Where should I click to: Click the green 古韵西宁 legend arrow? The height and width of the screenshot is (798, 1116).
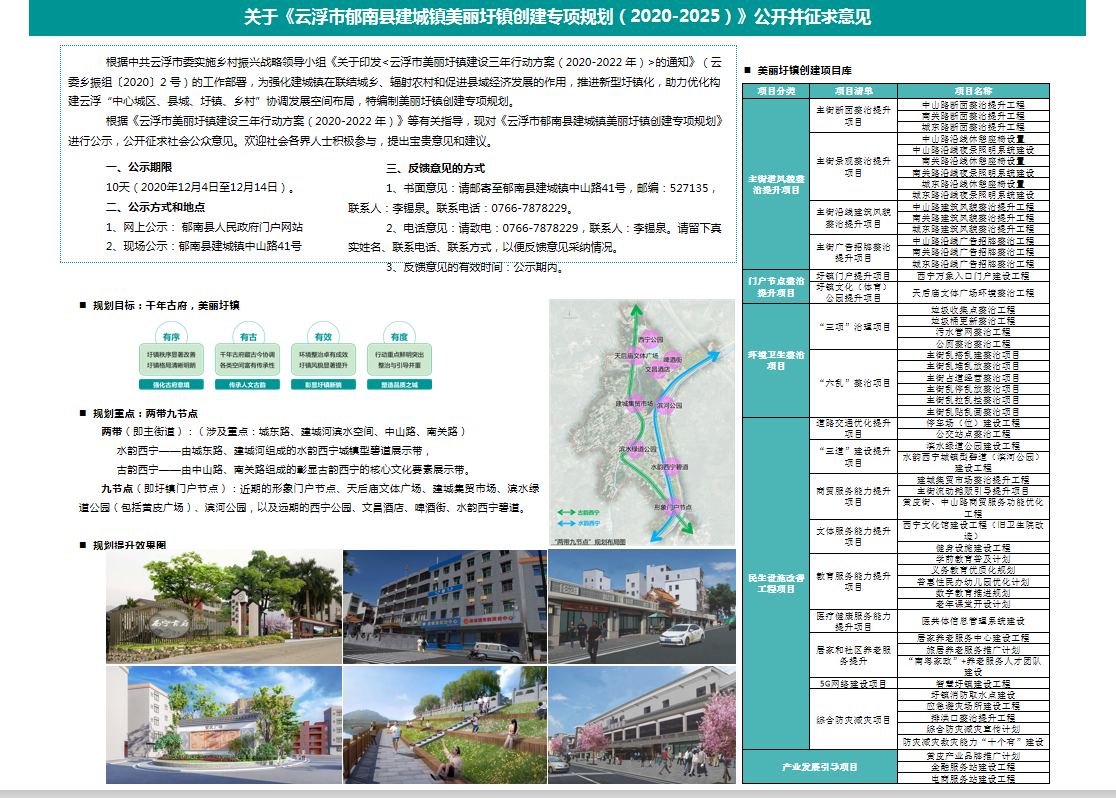click(567, 513)
